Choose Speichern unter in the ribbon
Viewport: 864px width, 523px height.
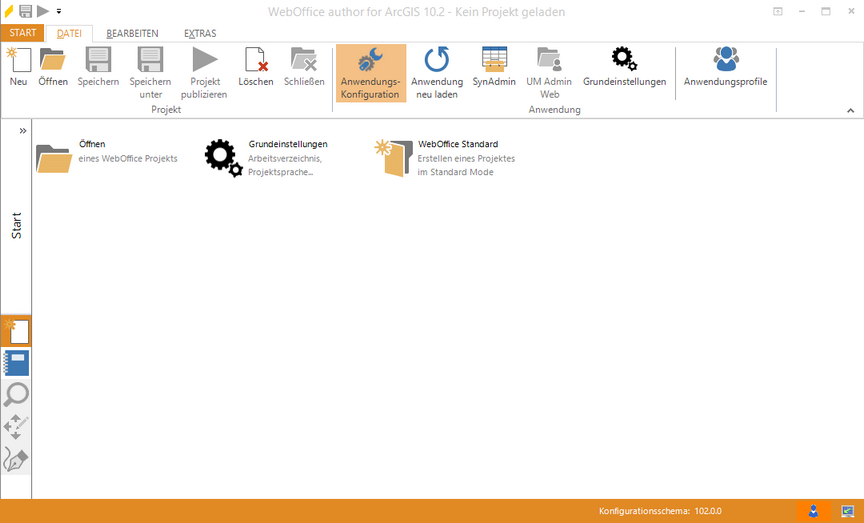pyautogui.click(x=150, y=73)
